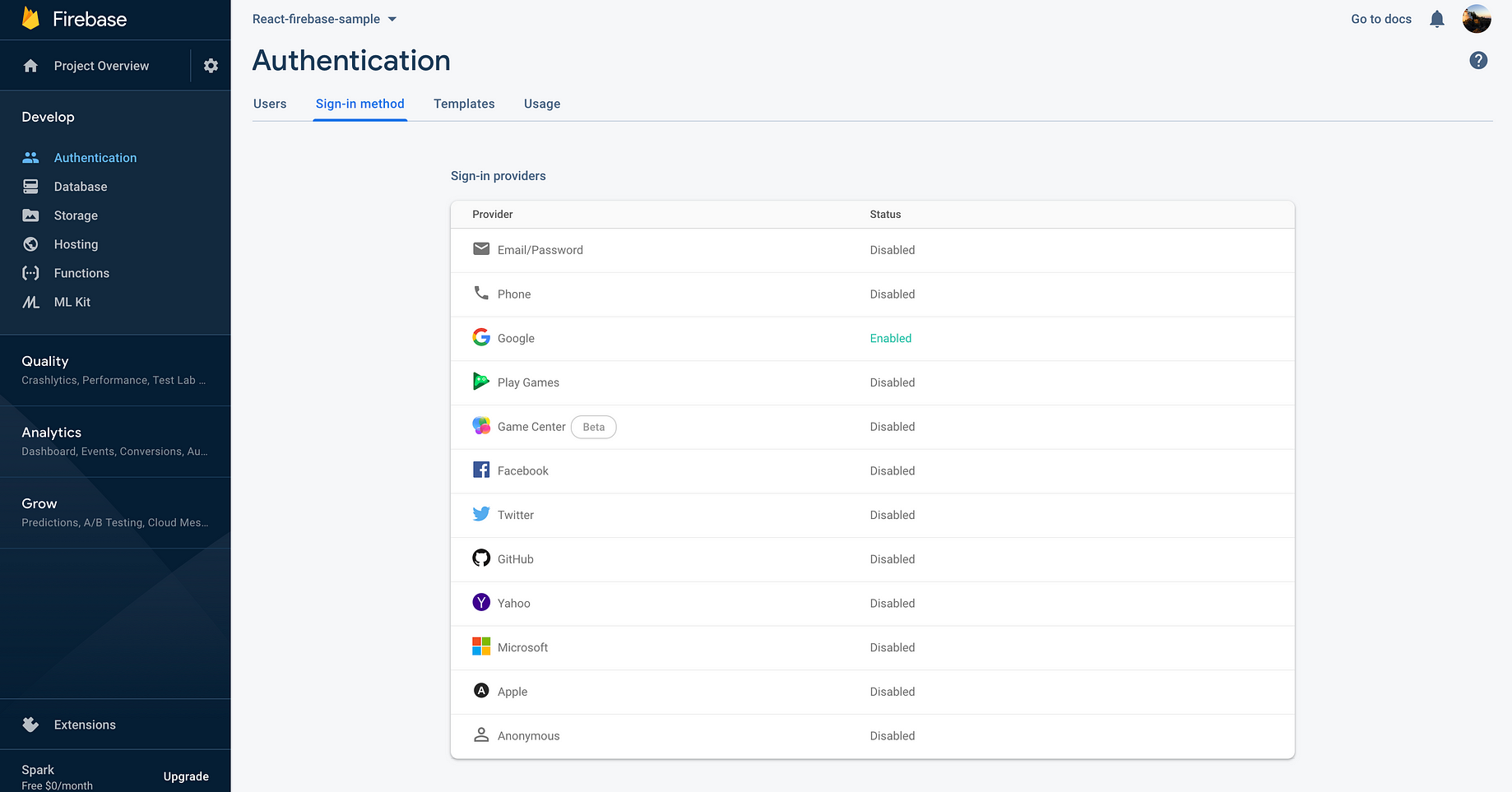Open the Storage sidebar item

pos(76,215)
